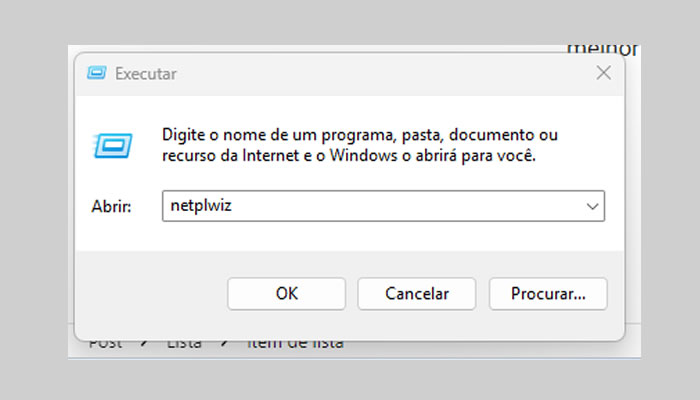Click the partially hidden "melhor" text
700x400 pixels.
602,48
